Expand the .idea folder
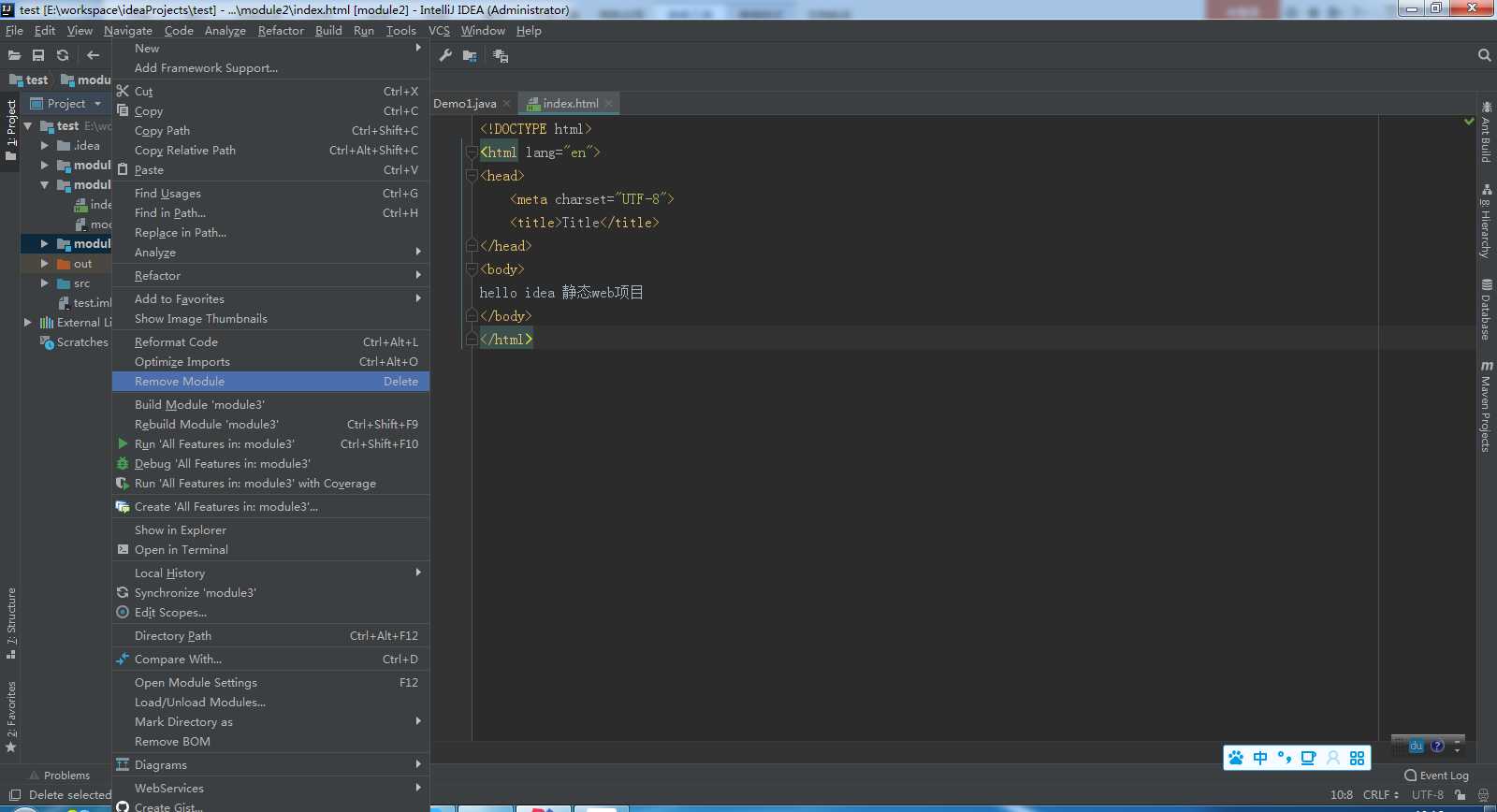The image size is (1497, 812). pyautogui.click(x=44, y=146)
